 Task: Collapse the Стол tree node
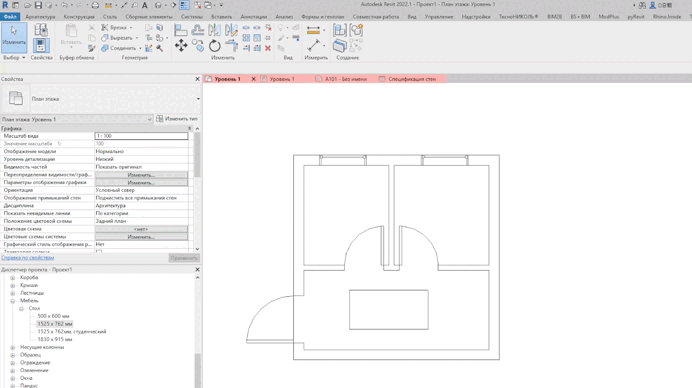tap(21, 309)
